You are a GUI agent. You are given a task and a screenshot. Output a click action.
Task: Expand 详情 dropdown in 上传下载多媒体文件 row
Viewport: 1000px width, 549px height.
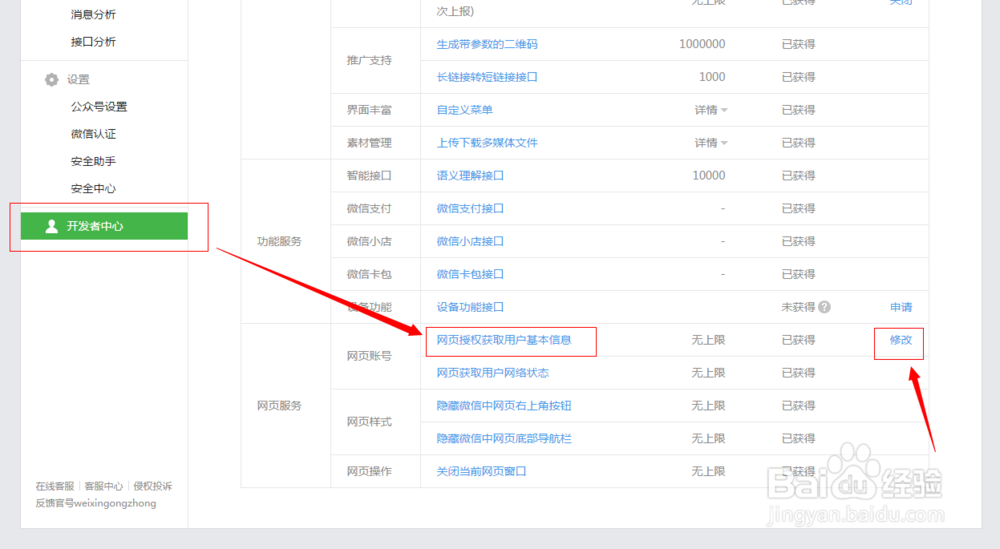point(710,143)
